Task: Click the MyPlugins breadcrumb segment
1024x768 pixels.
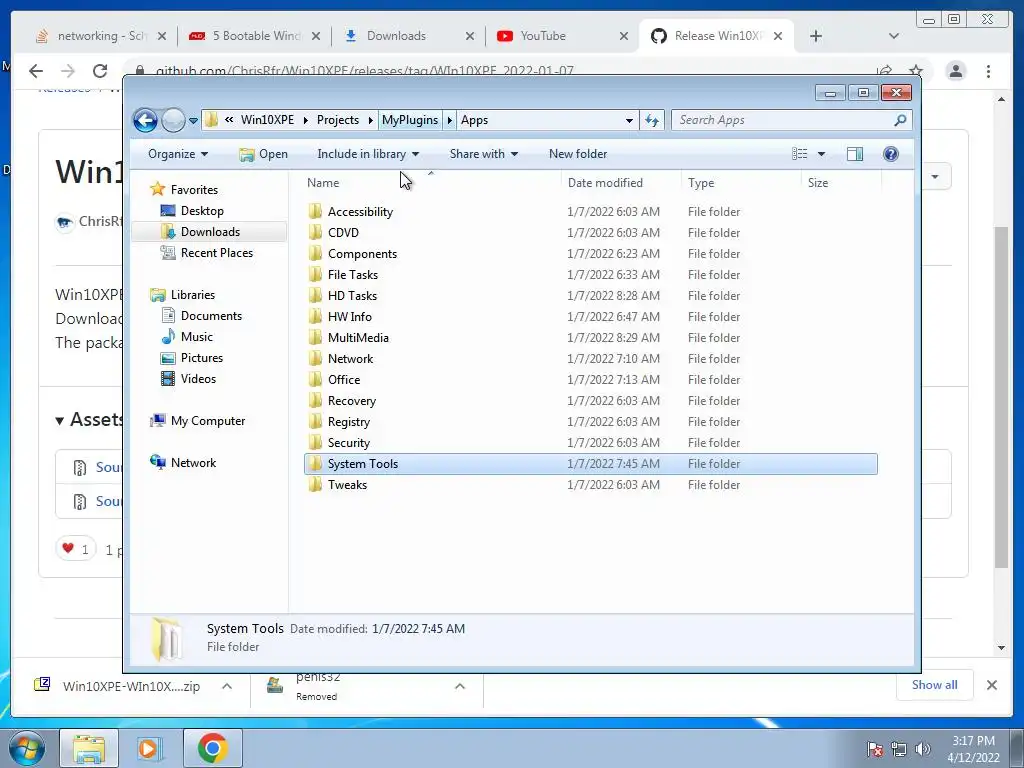Action: pos(410,120)
